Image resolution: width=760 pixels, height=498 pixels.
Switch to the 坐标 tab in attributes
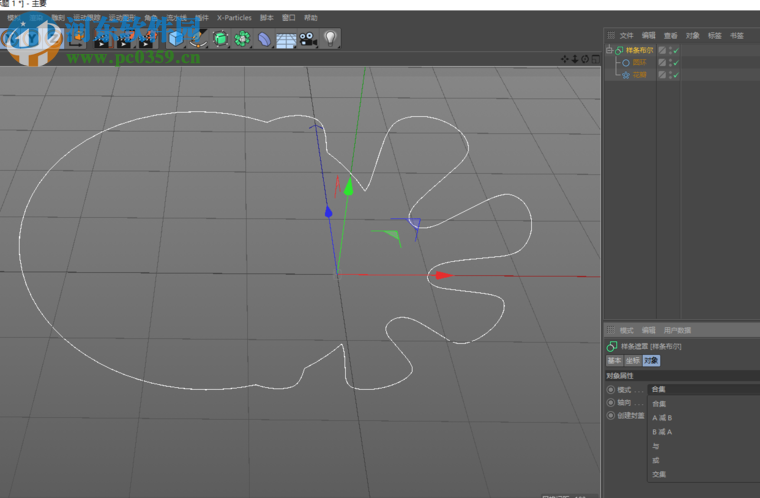[632, 360]
